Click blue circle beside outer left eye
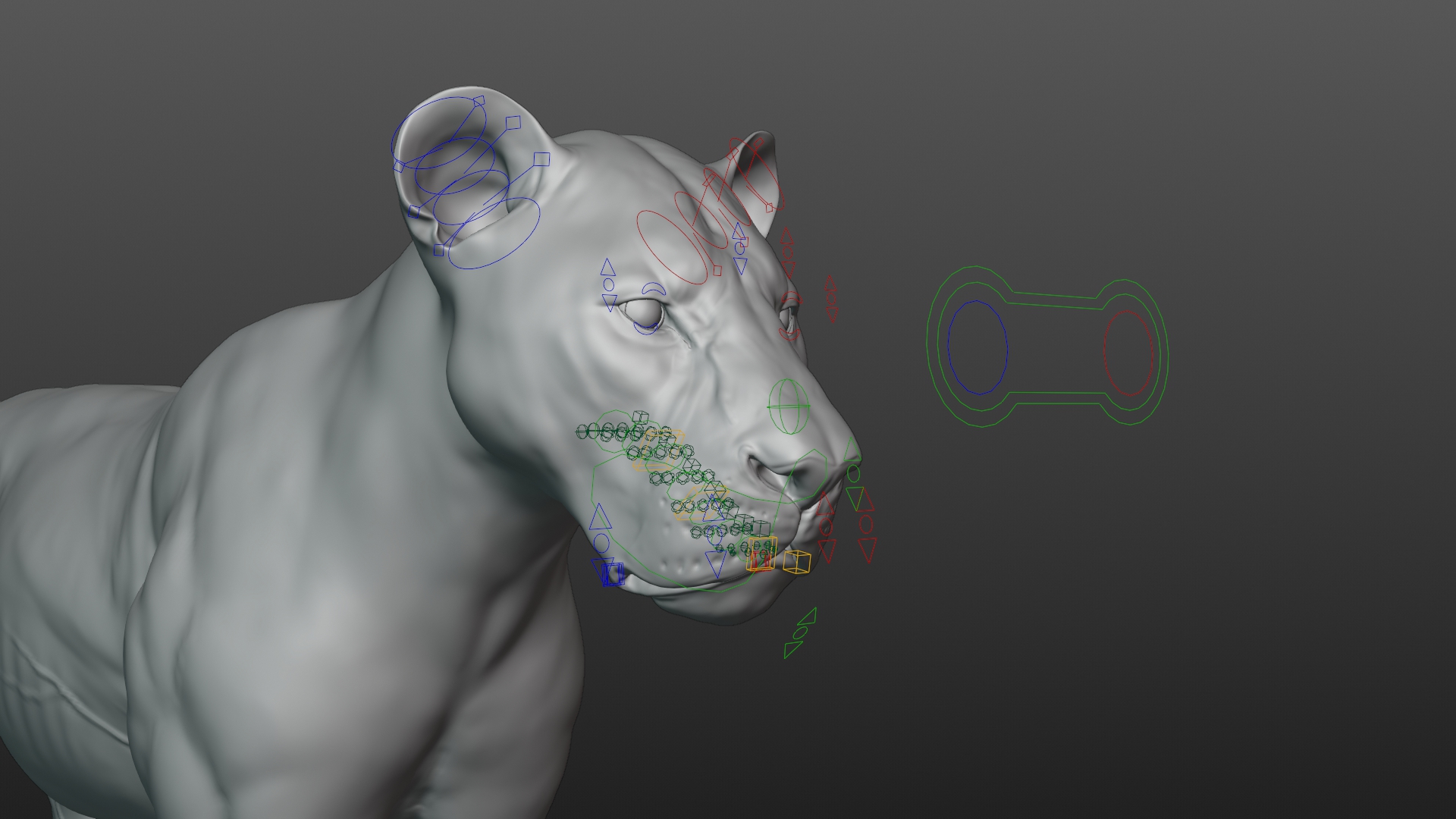This screenshot has height=819, width=1456. click(x=609, y=284)
